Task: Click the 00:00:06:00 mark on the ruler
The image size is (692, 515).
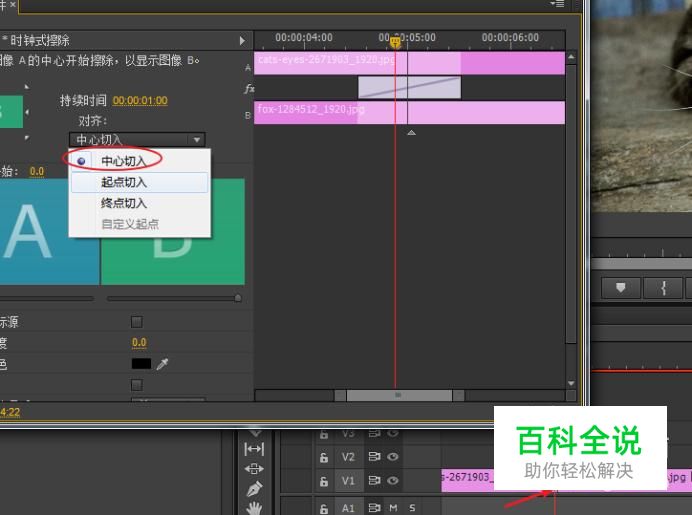Action: point(510,38)
